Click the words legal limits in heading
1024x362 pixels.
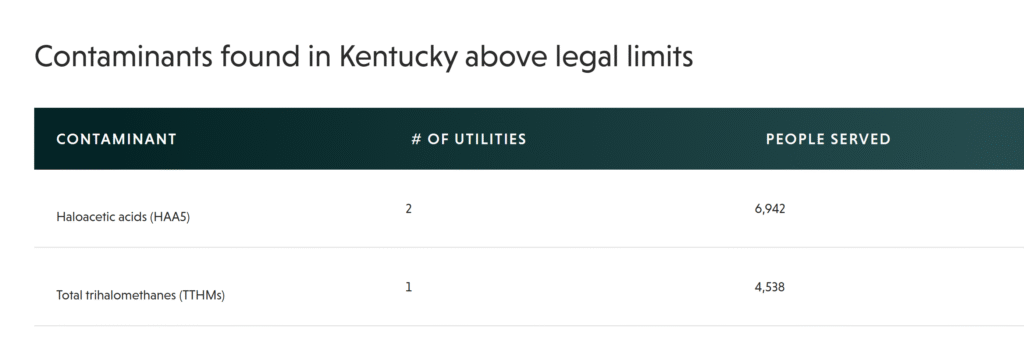point(624,57)
